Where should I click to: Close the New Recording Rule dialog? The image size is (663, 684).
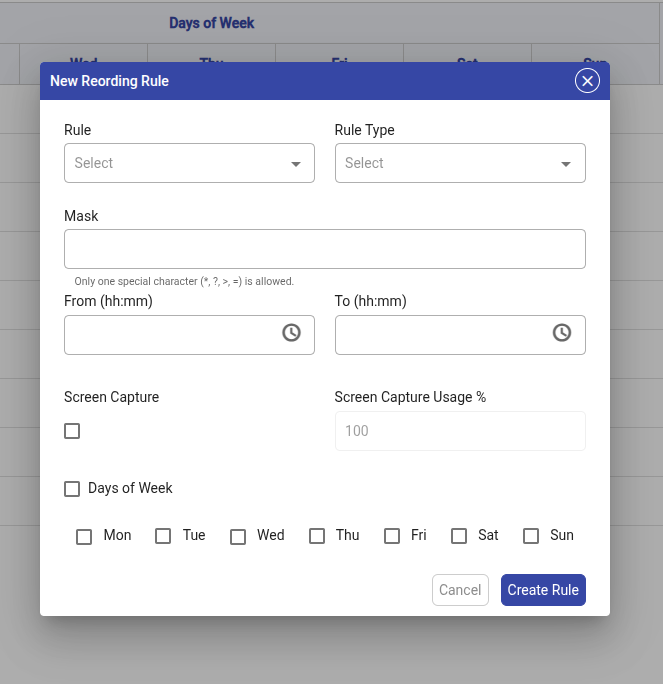(587, 81)
